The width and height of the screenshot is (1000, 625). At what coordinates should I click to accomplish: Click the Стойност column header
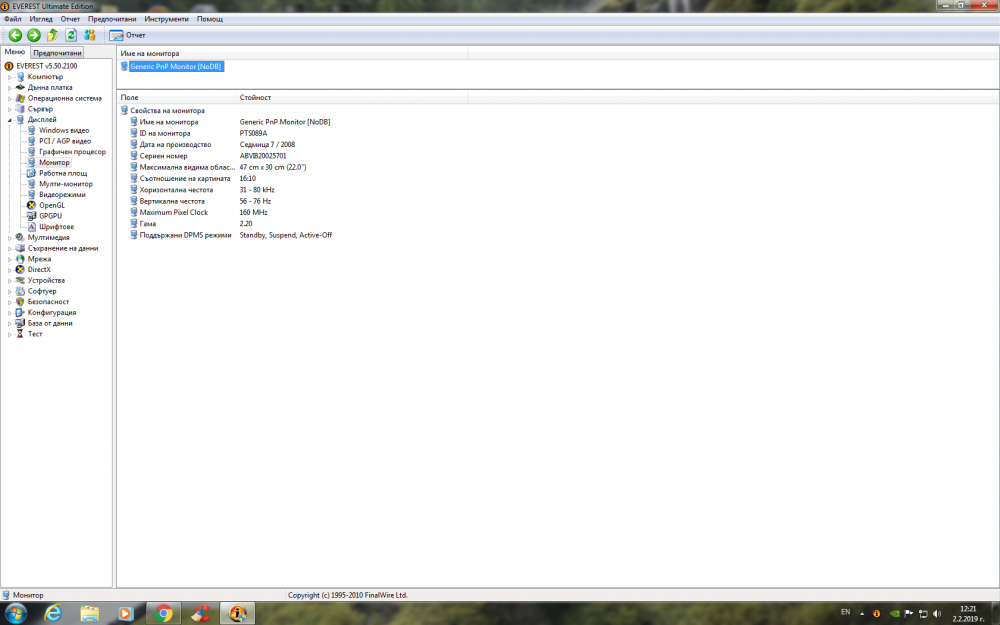(352, 98)
